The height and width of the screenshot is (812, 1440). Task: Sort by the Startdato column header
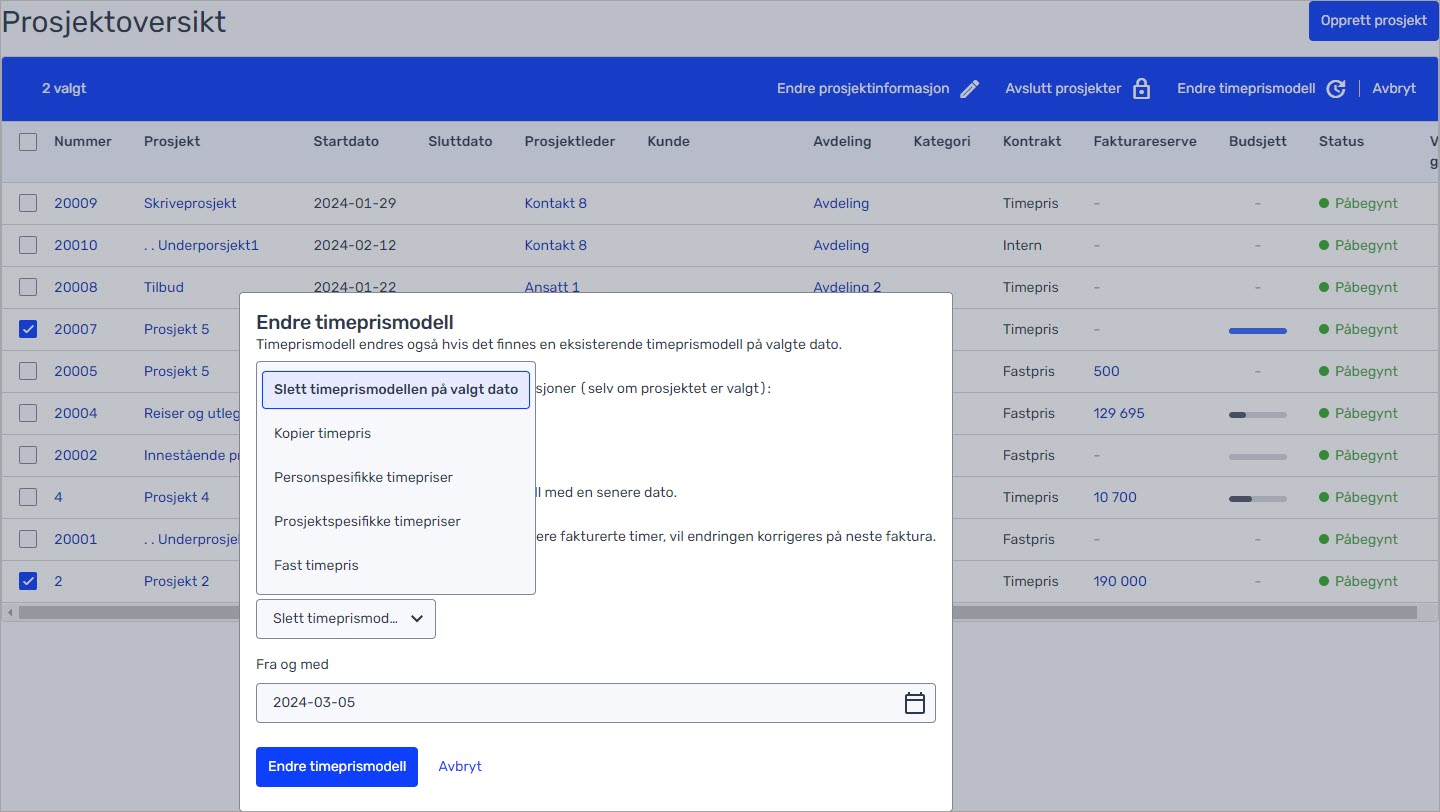click(346, 141)
